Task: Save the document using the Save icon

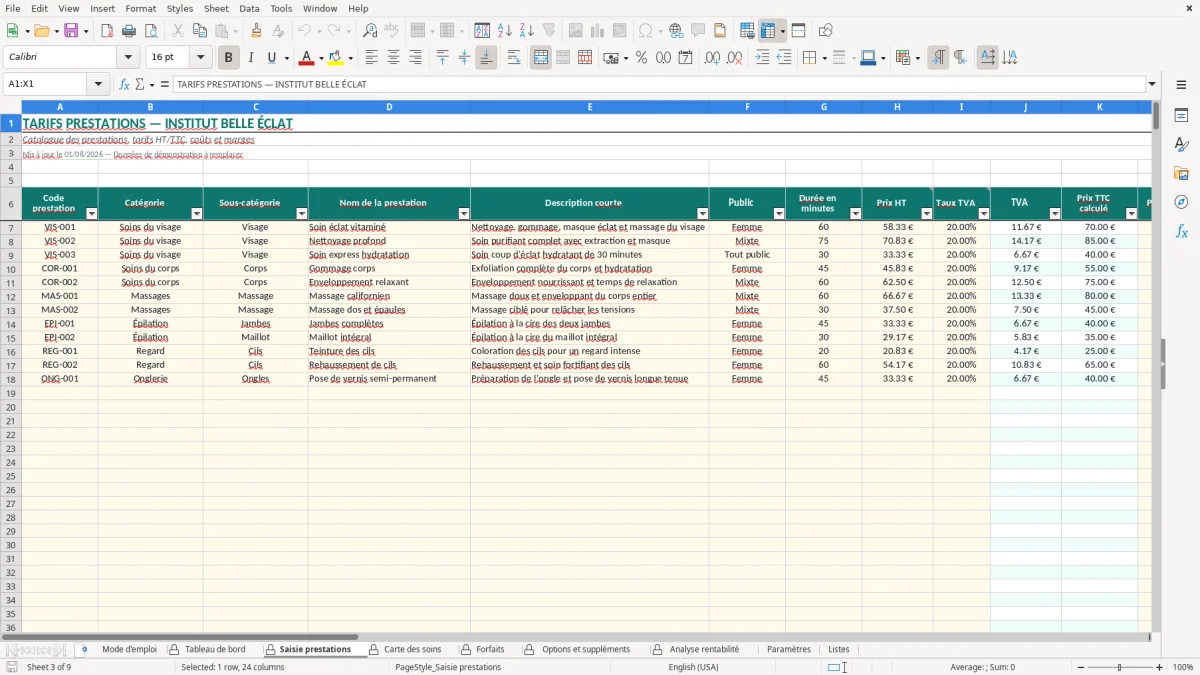Action: tap(71, 31)
